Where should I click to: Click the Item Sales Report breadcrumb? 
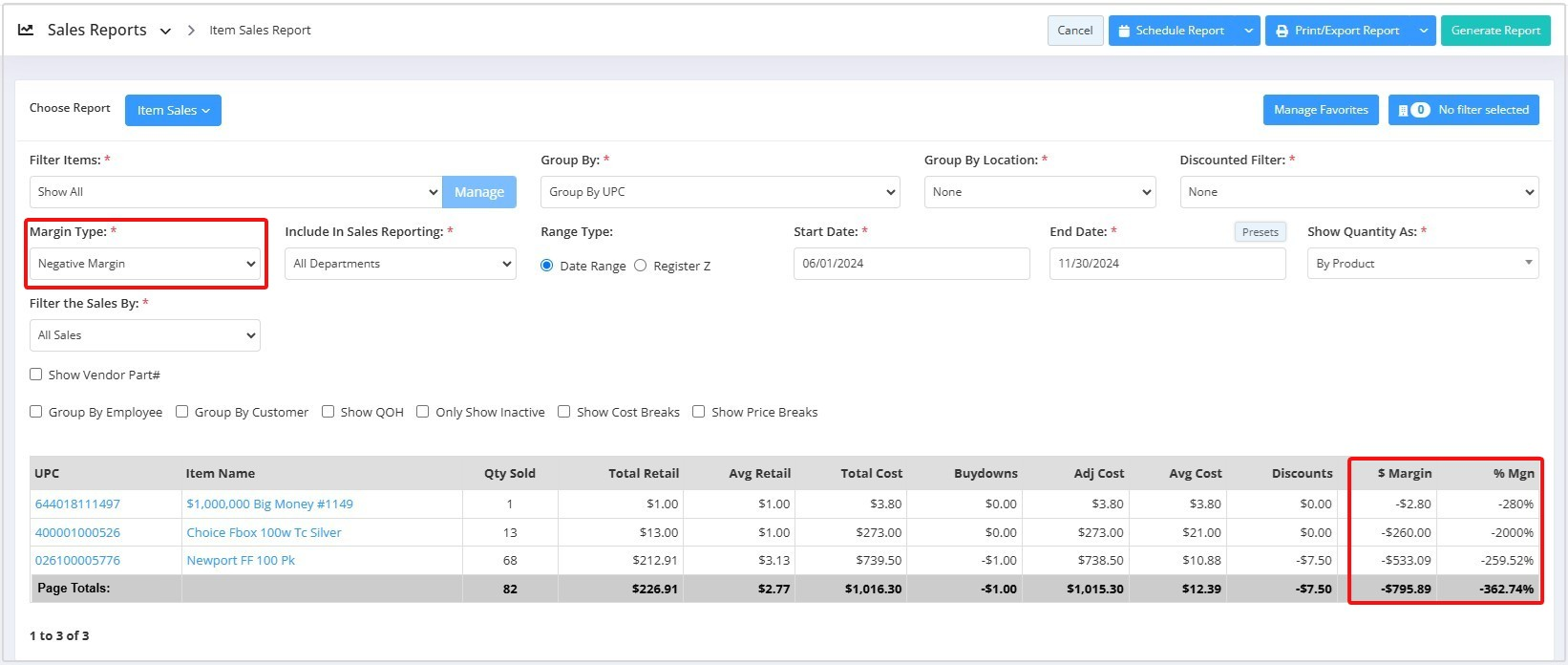(x=260, y=31)
